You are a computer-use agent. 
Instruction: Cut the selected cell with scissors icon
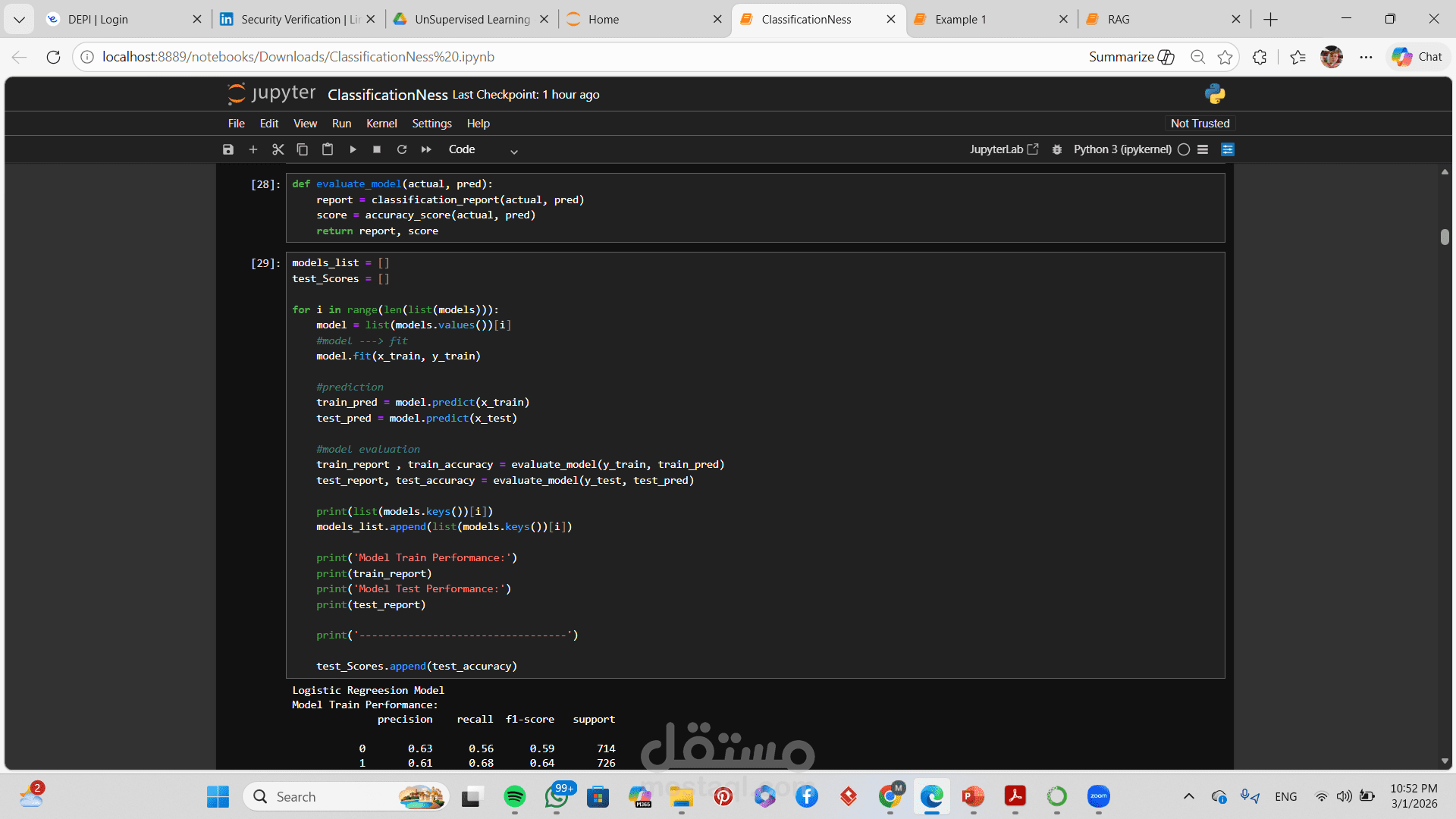(278, 149)
